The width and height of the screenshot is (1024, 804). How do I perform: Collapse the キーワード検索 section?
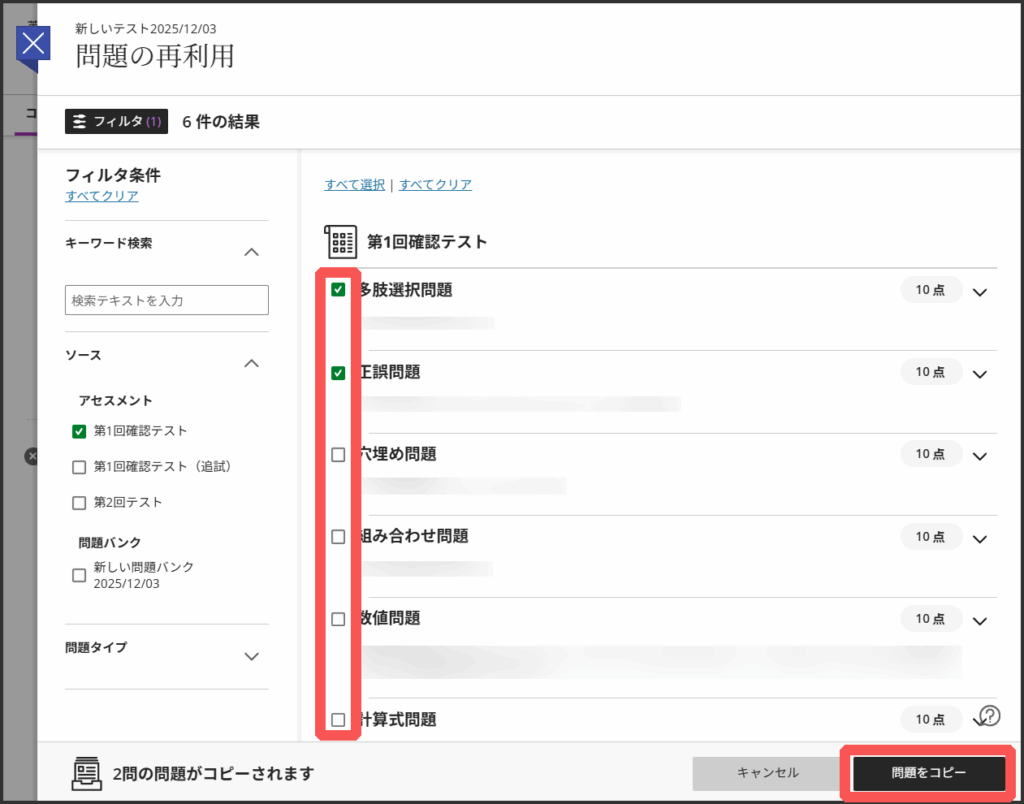(x=252, y=252)
